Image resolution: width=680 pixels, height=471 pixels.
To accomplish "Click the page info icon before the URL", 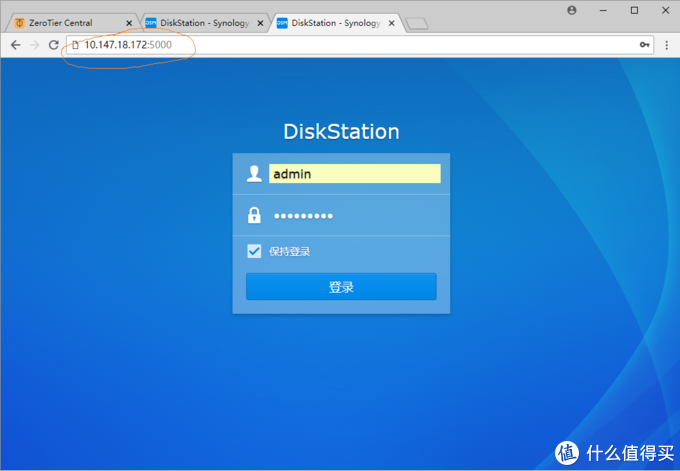I will (x=75, y=45).
